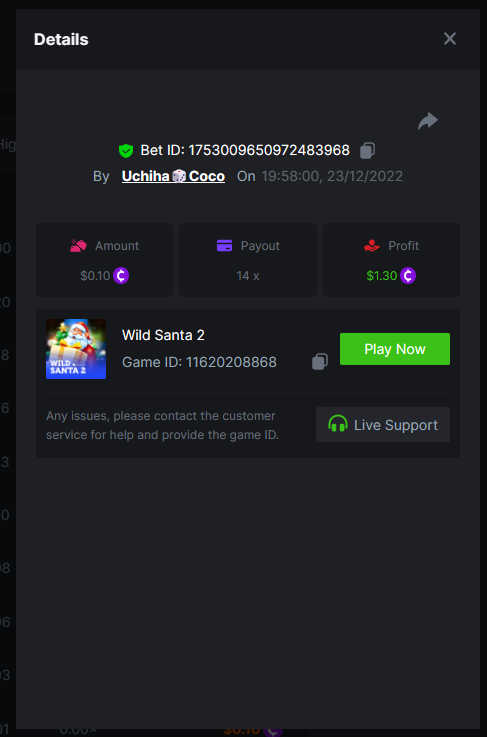This screenshot has height=737, width=487.
Task: Copy the Game ID using copy icon
Action: (x=320, y=362)
